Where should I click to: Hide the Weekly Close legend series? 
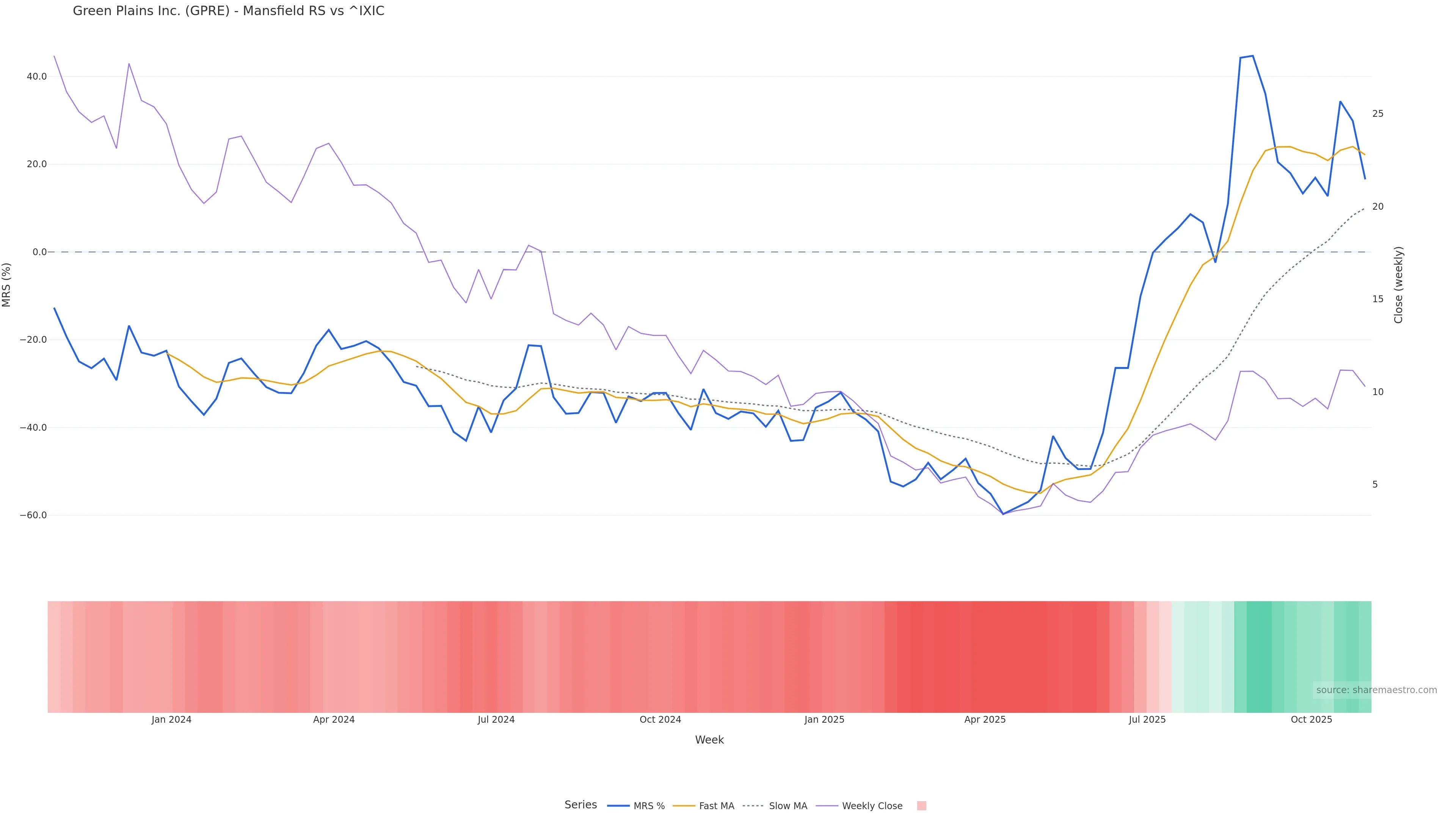click(x=860, y=806)
